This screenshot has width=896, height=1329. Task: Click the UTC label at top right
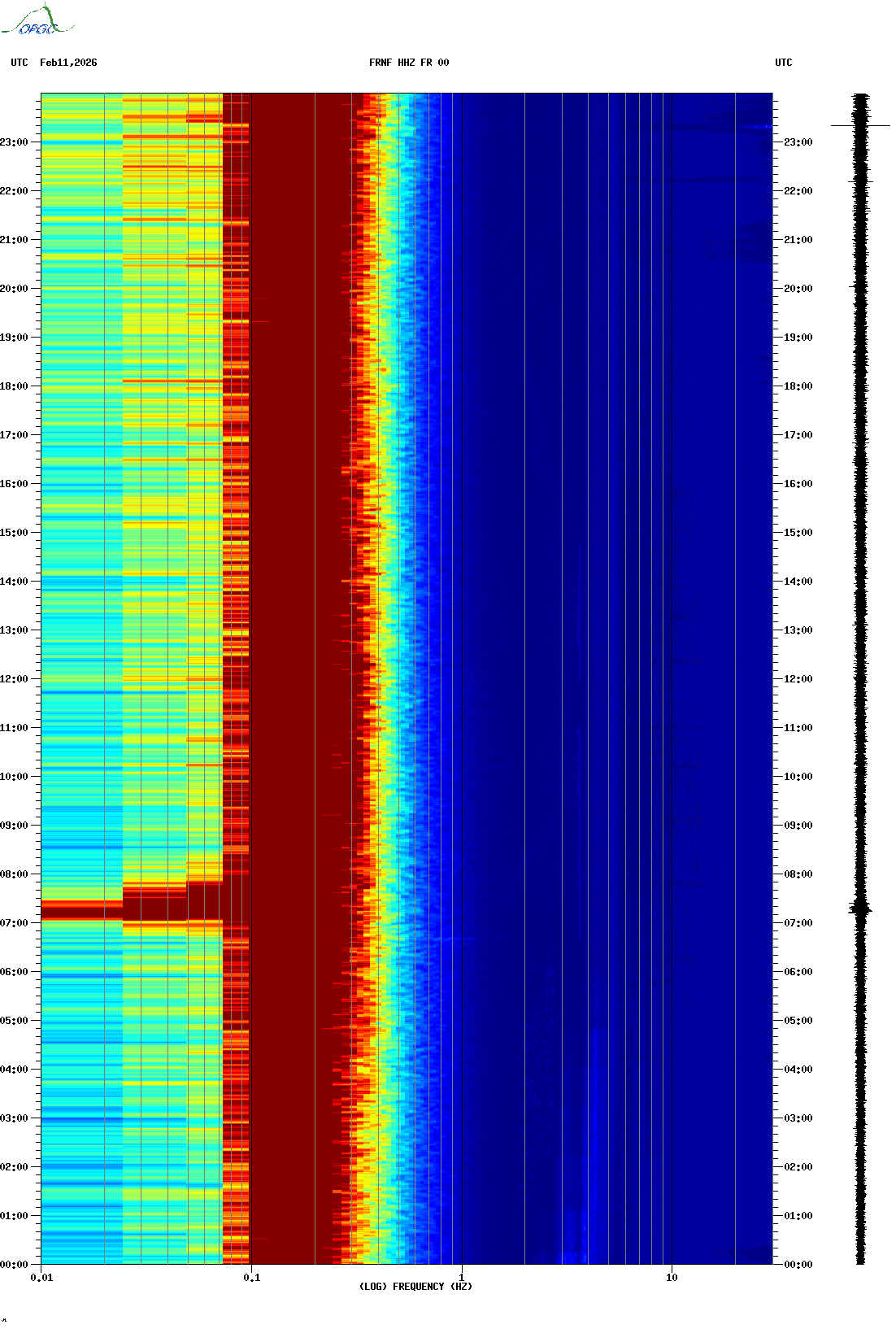[x=783, y=63]
